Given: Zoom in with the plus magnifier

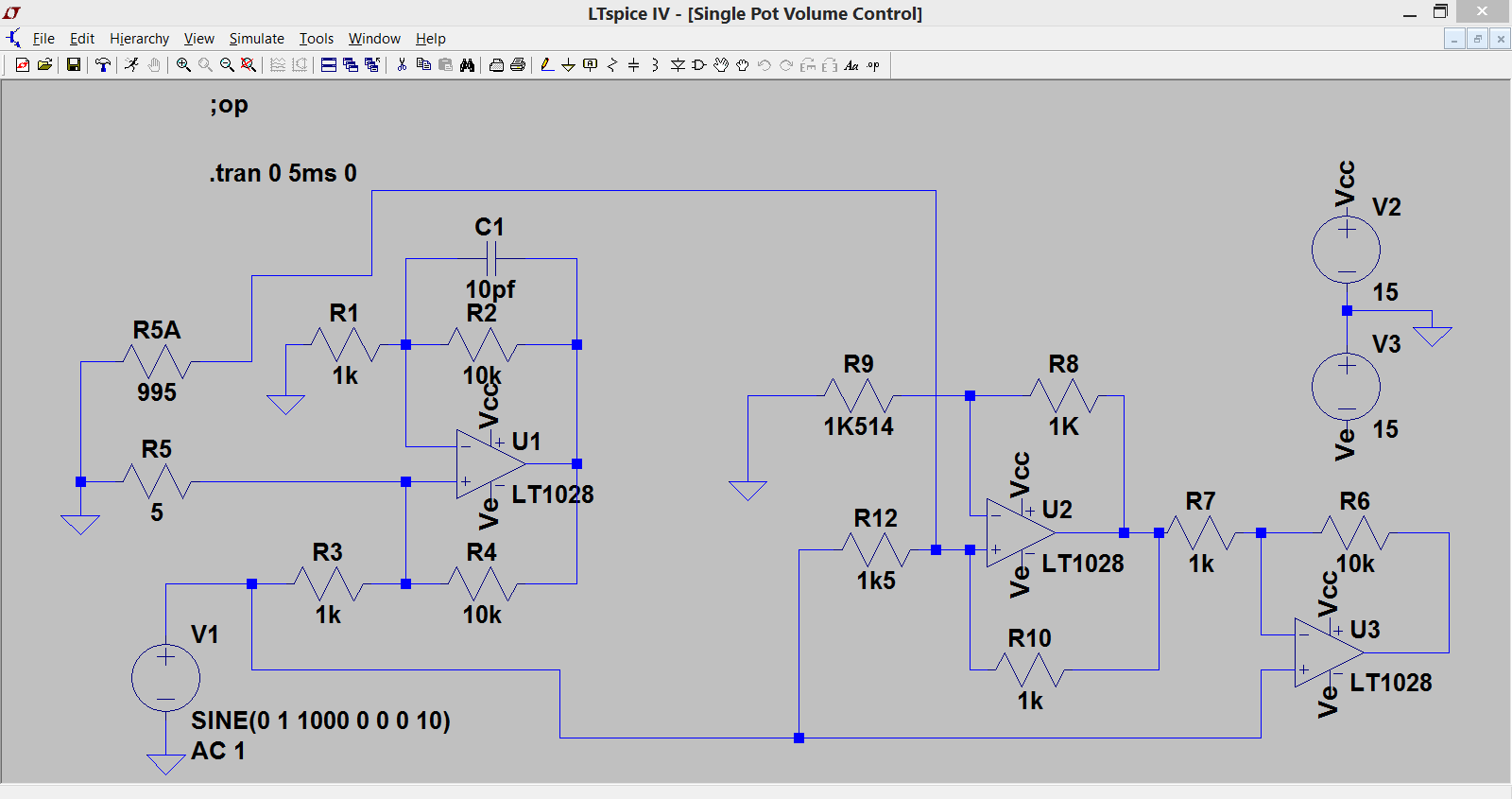Looking at the screenshot, I should pyautogui.click(x=183, y=65).
